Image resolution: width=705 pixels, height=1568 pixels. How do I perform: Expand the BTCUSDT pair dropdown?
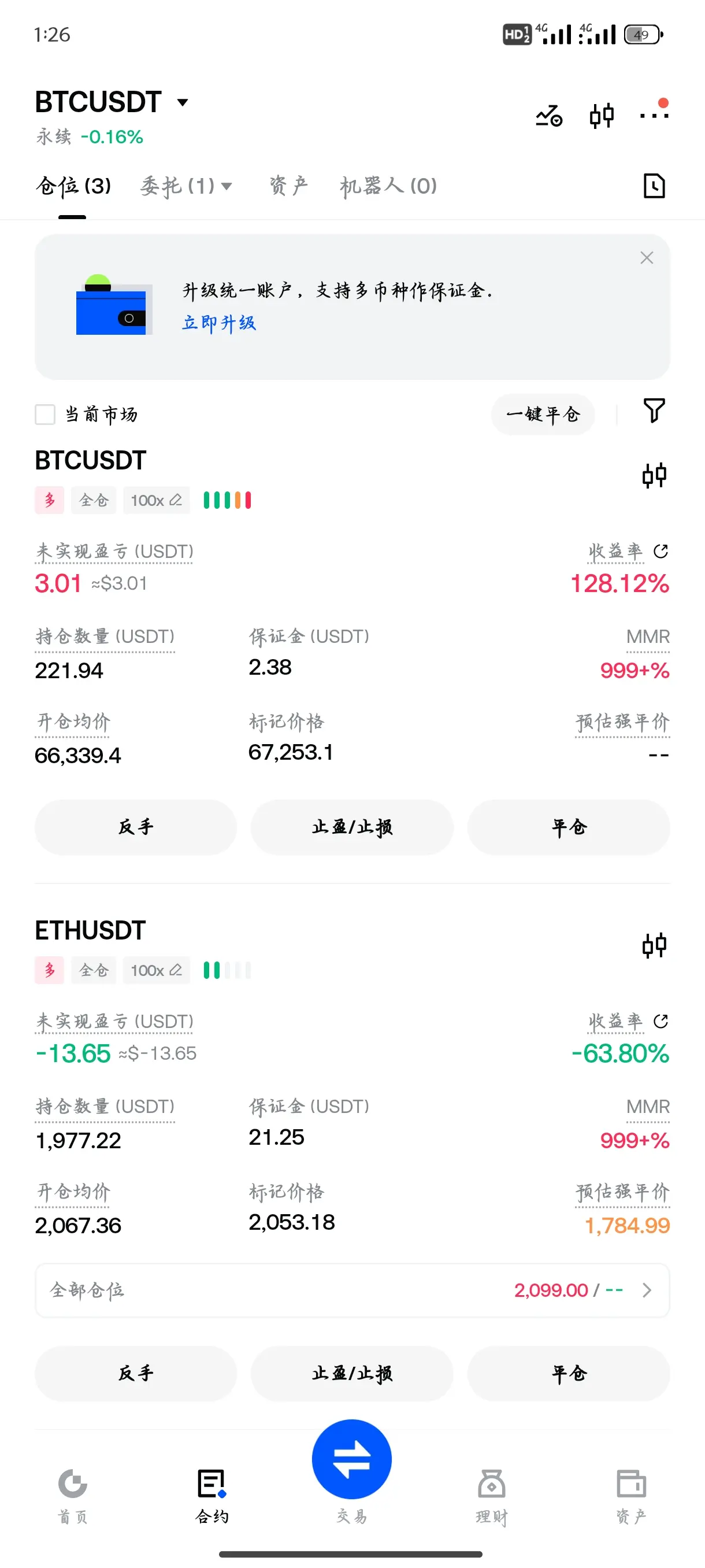[183, 102]
